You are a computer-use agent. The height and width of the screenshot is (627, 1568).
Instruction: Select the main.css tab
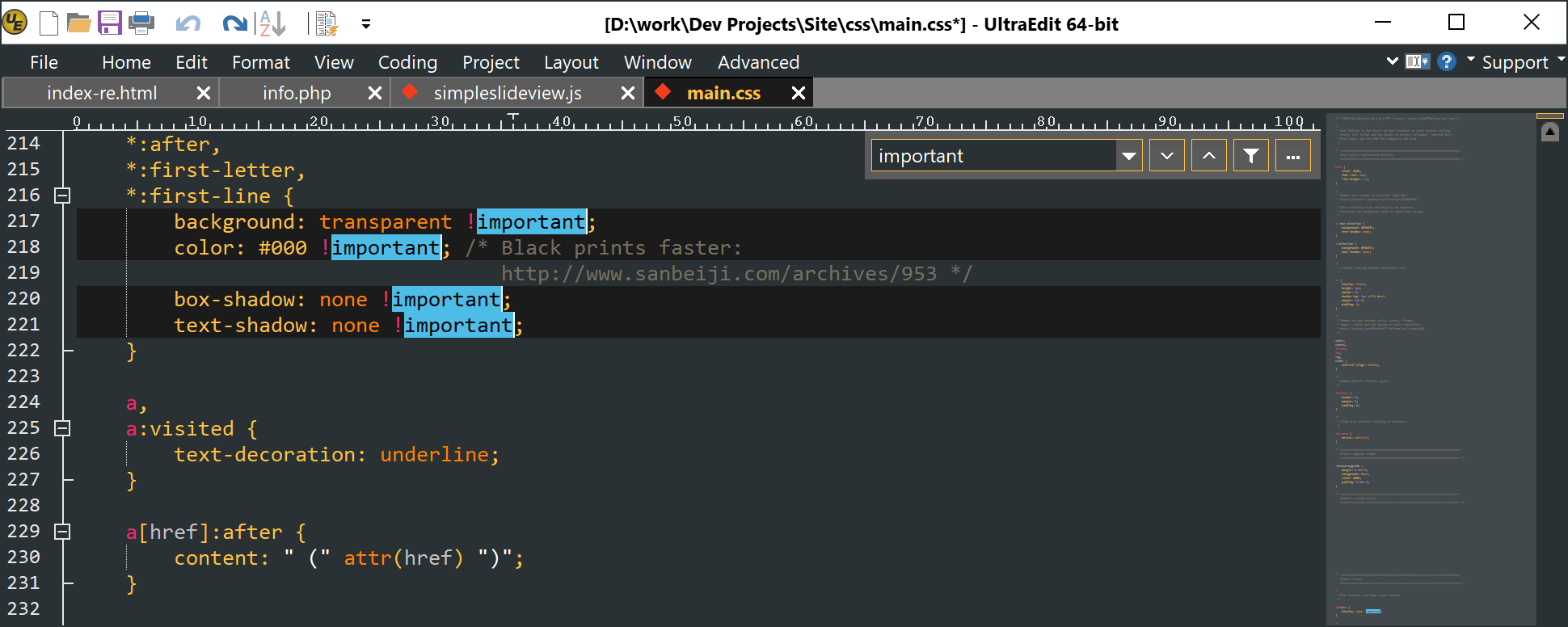click(723, 93)
